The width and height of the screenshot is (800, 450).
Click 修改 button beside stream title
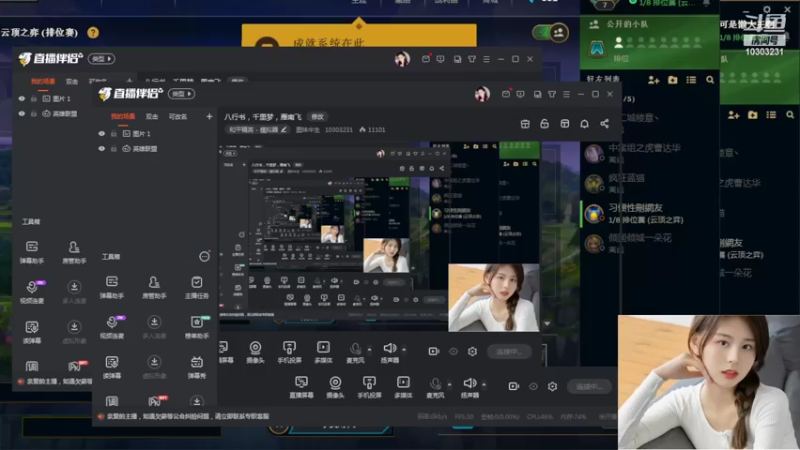(317, 117)
